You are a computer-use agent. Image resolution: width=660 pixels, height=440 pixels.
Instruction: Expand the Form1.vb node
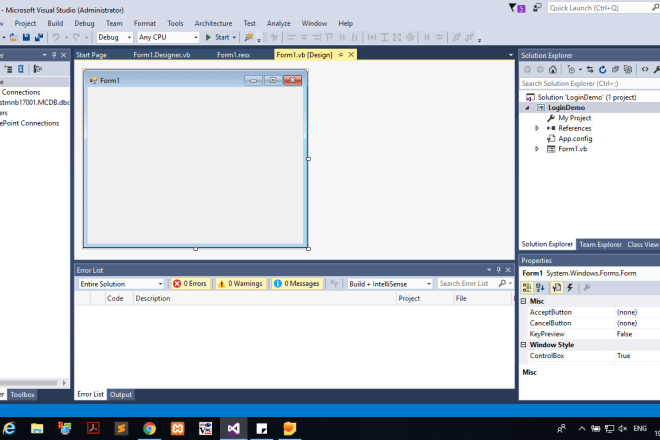coord(537,149)
